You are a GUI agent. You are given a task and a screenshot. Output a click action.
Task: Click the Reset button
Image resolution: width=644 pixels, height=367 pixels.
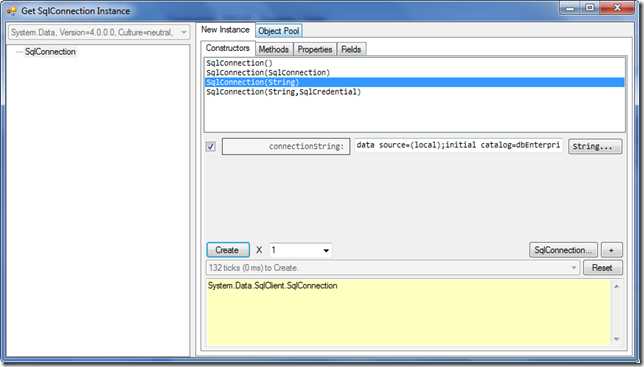[603, 268]
